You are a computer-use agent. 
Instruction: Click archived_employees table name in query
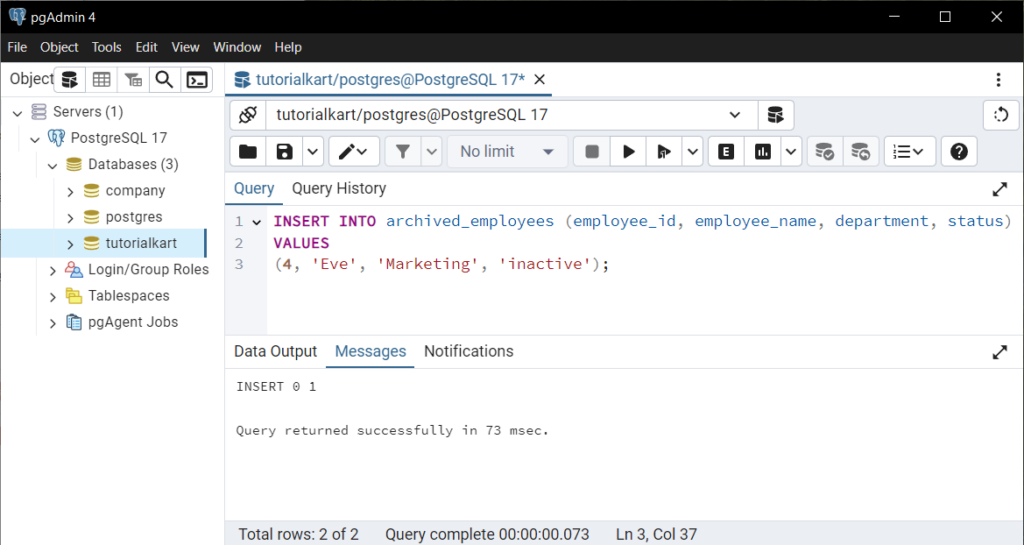coord(470,221)
